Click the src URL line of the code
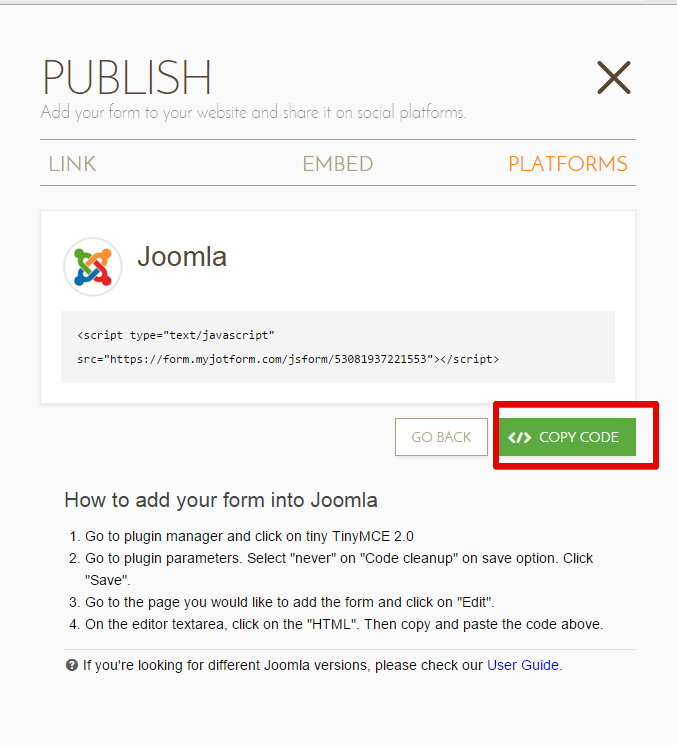 pyautogui.click(x=288, y=359)
